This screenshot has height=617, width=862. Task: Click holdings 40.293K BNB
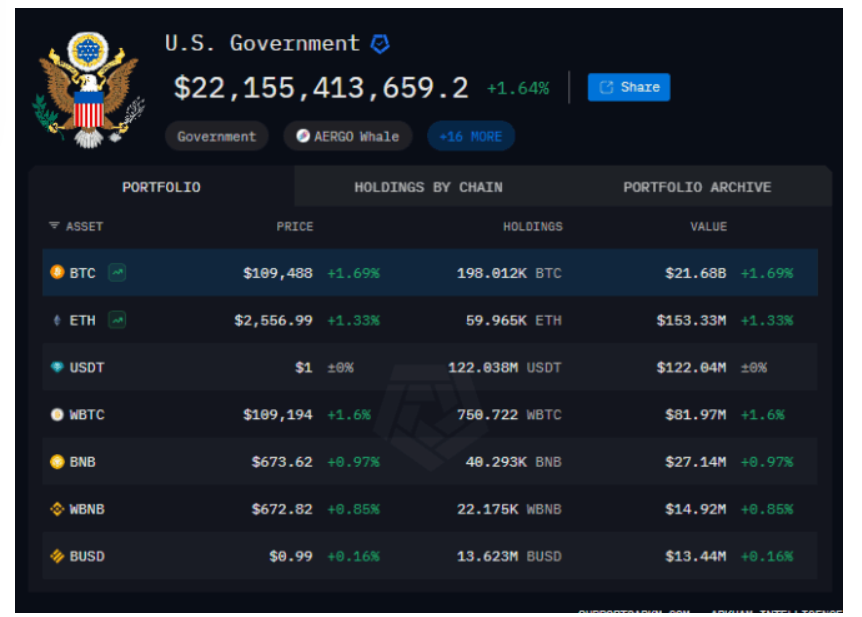513,462
